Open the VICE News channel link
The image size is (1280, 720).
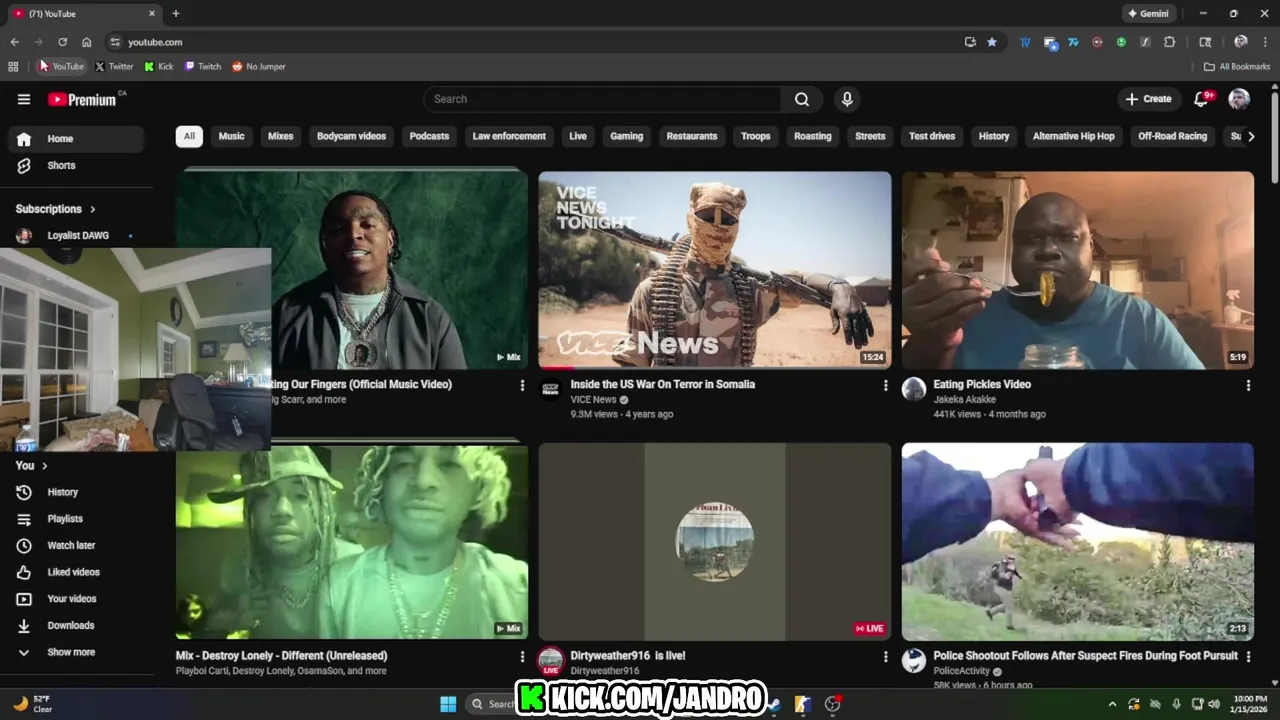coord(593,400)
